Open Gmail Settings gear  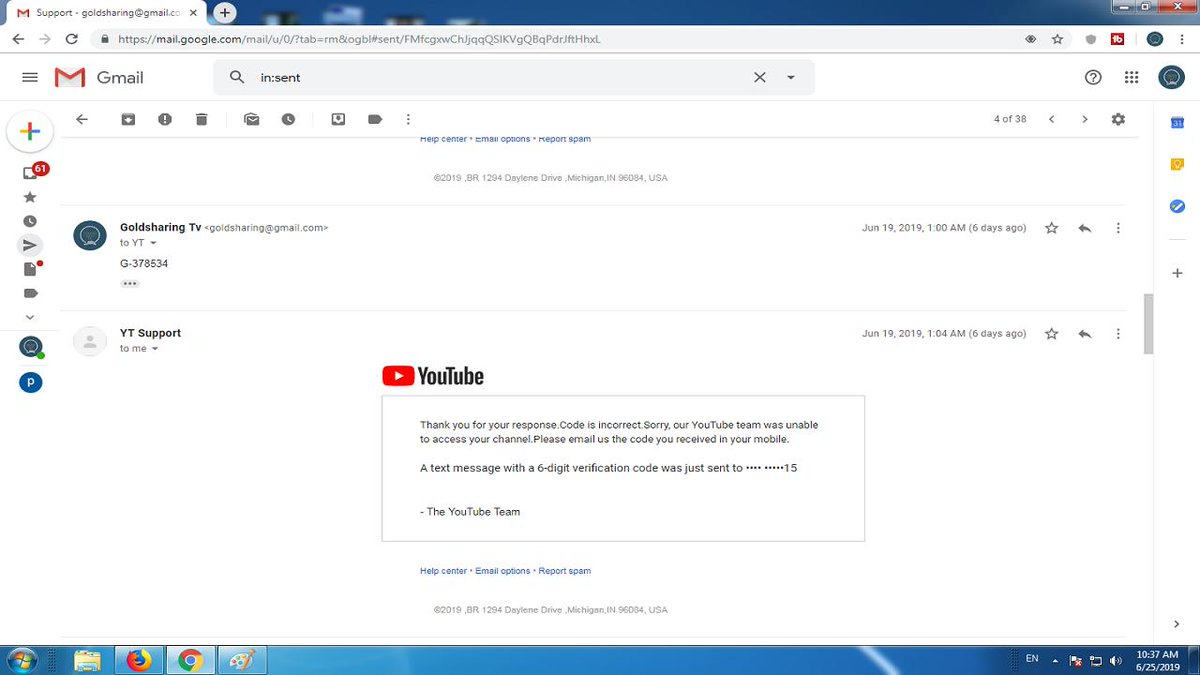point(1118,119)
